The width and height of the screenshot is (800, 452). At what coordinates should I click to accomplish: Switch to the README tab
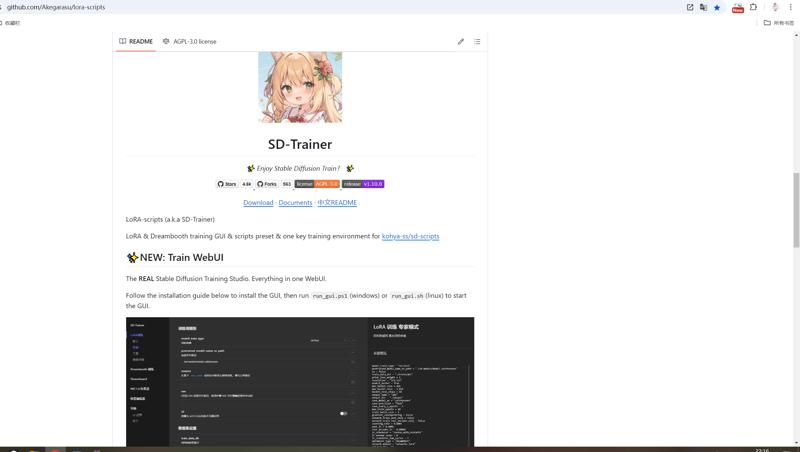136,41
